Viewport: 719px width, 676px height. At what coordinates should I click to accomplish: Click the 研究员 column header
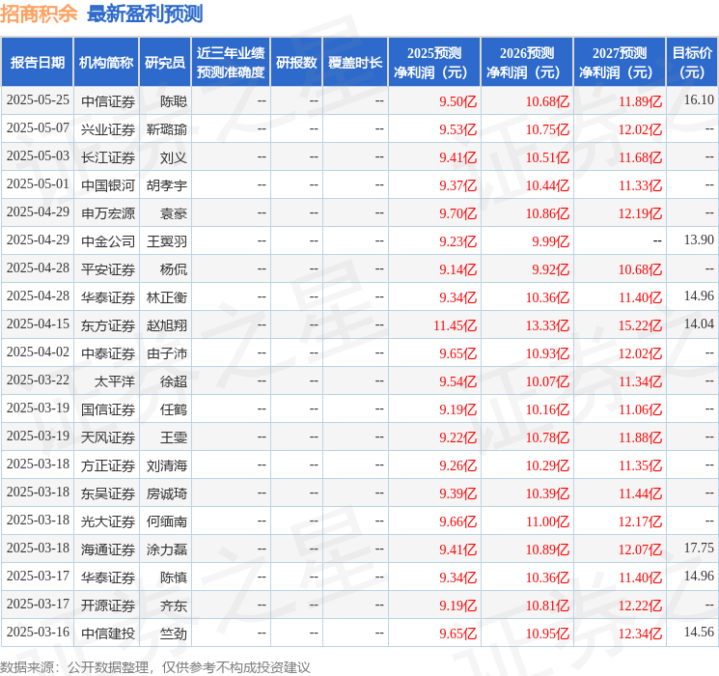[x=165, y=62]
